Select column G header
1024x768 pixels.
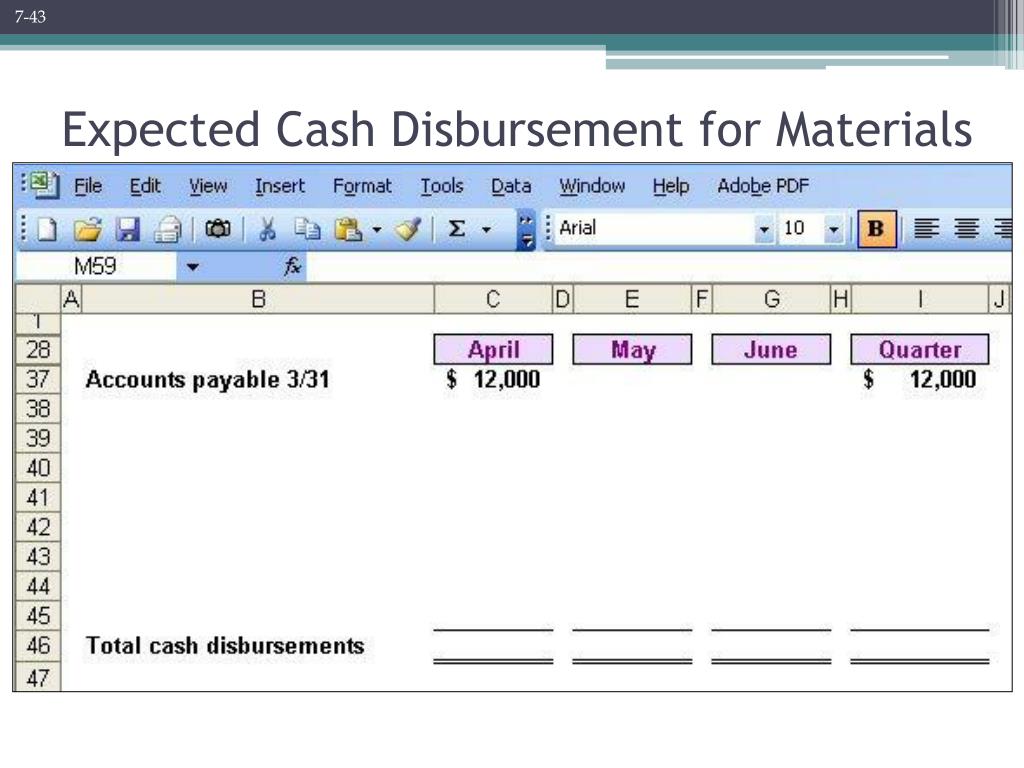771,299
